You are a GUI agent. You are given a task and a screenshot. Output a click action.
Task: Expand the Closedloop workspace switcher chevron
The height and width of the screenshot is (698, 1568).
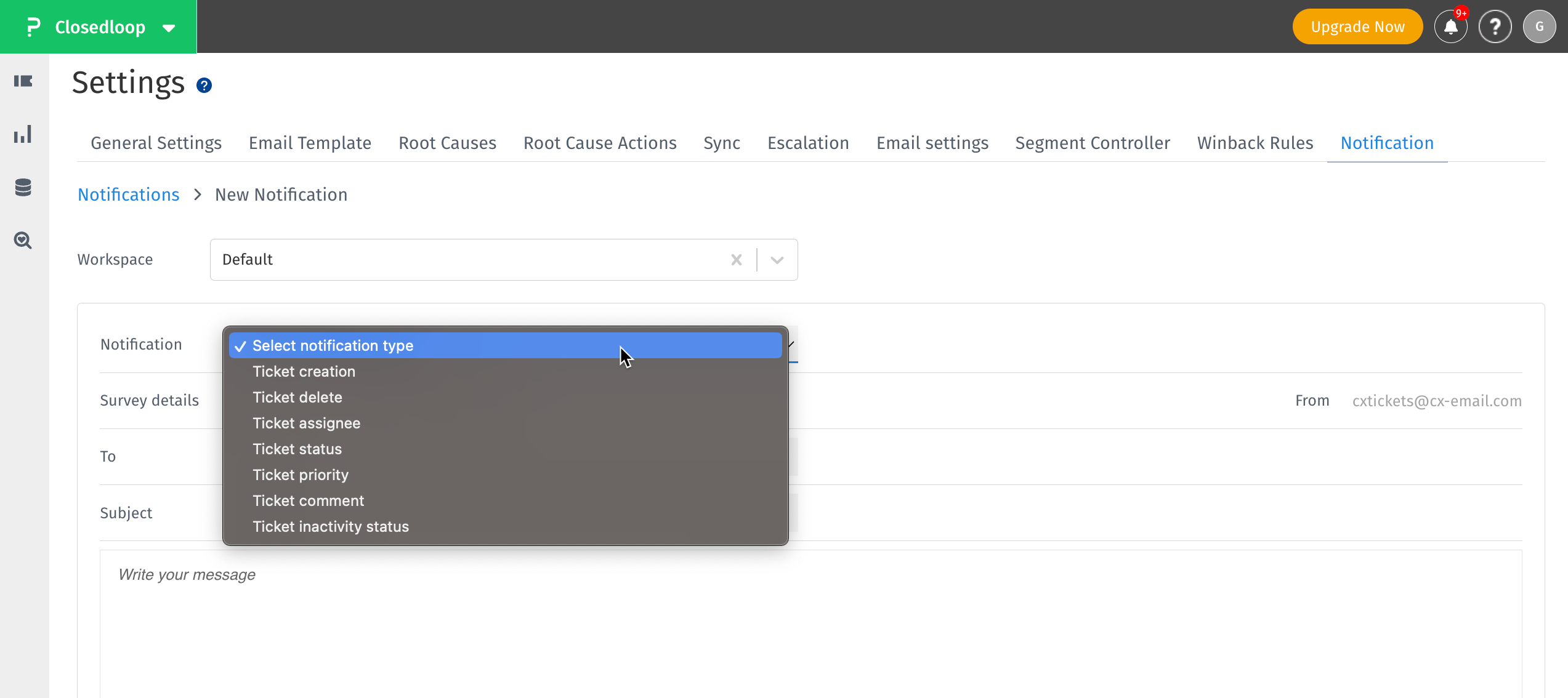pos(167,28)
